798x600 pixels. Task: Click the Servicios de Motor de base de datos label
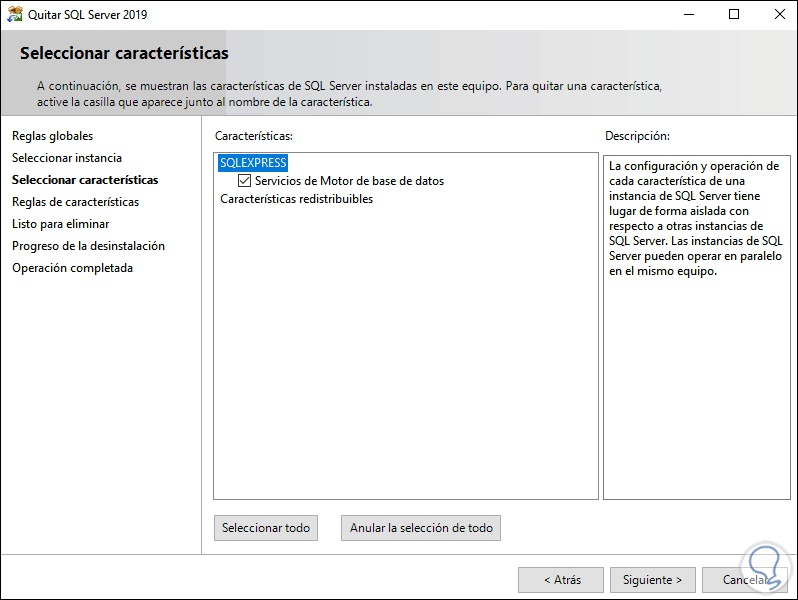tap(349, 181)
